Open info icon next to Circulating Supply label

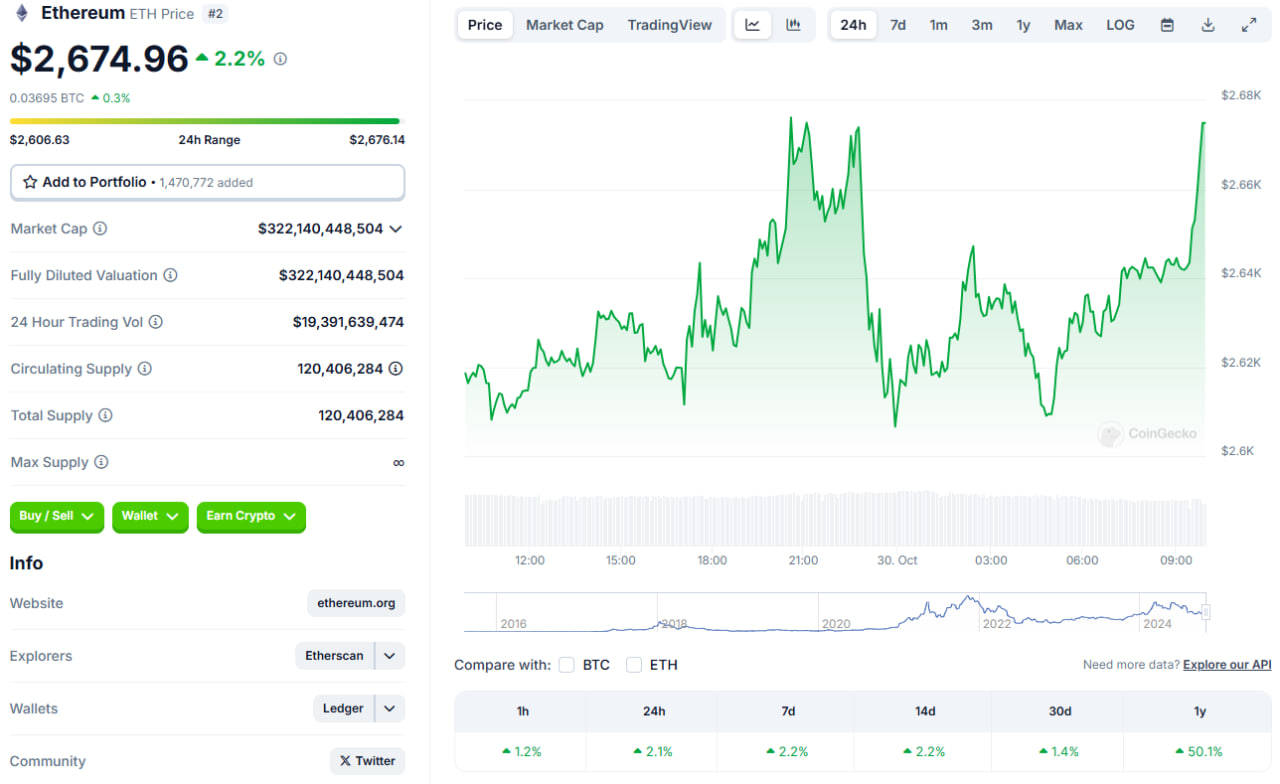pyautogui.click(x=144, y=369)
